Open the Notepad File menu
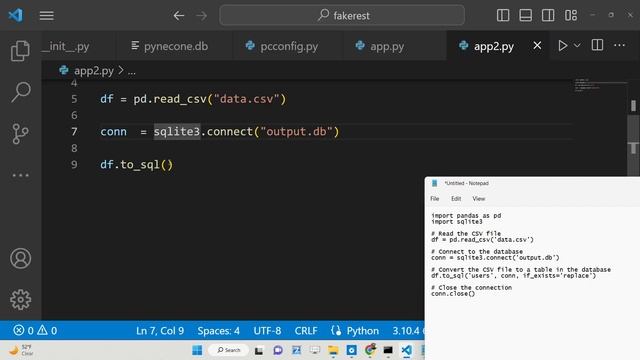640x360 pixels. 435,199
